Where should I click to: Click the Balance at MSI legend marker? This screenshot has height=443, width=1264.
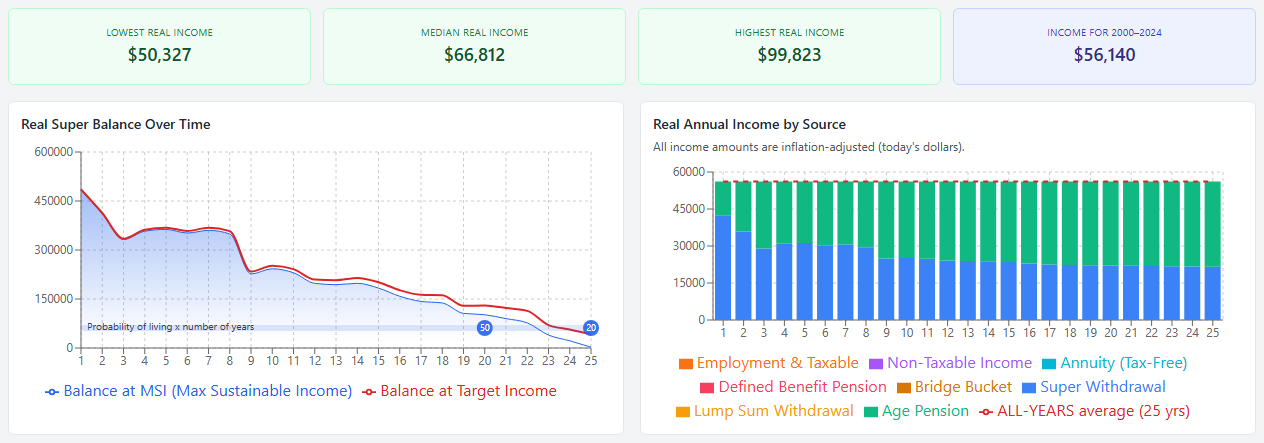point(53,392)
